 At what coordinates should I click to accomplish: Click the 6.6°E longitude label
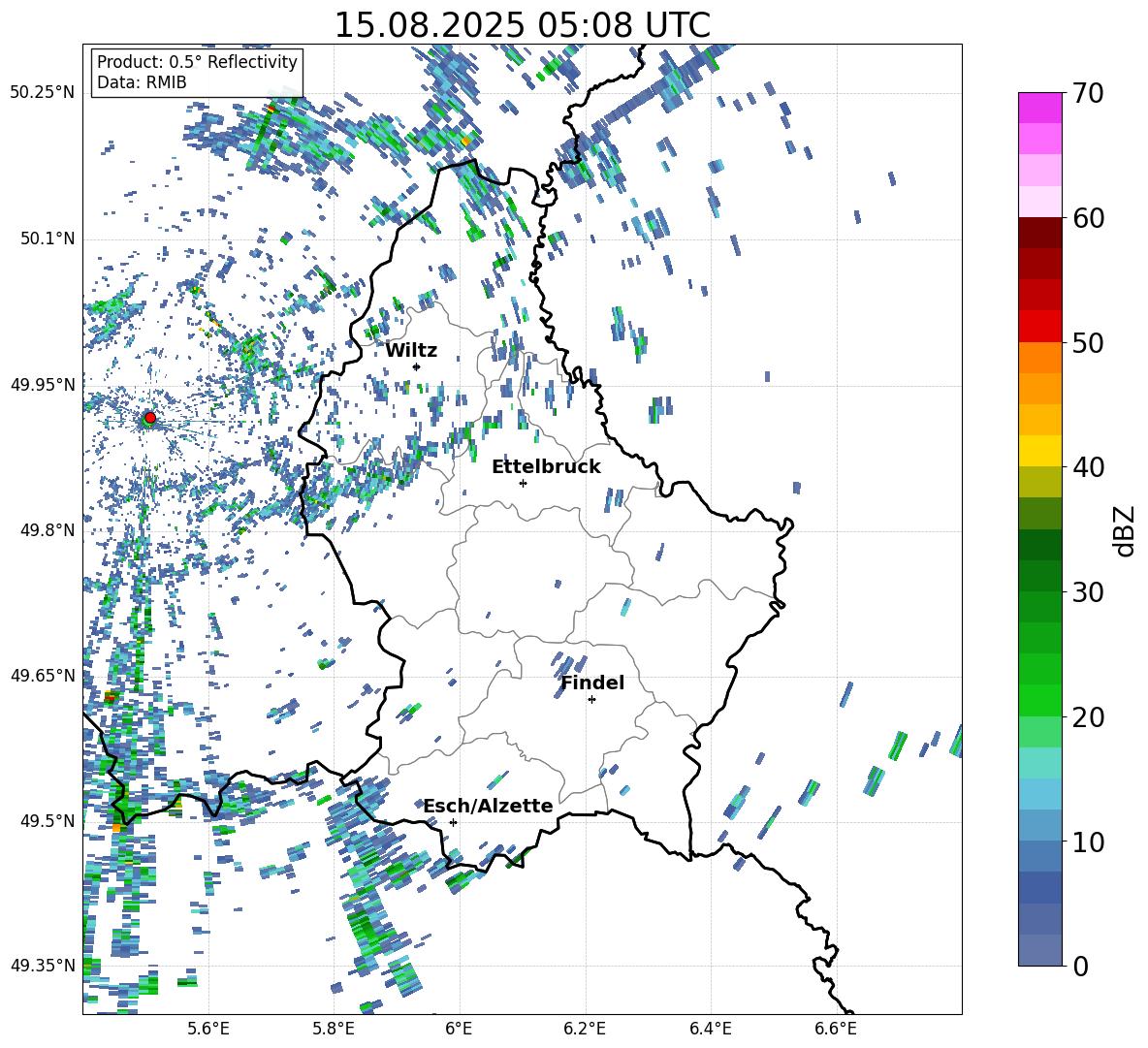836,1030
